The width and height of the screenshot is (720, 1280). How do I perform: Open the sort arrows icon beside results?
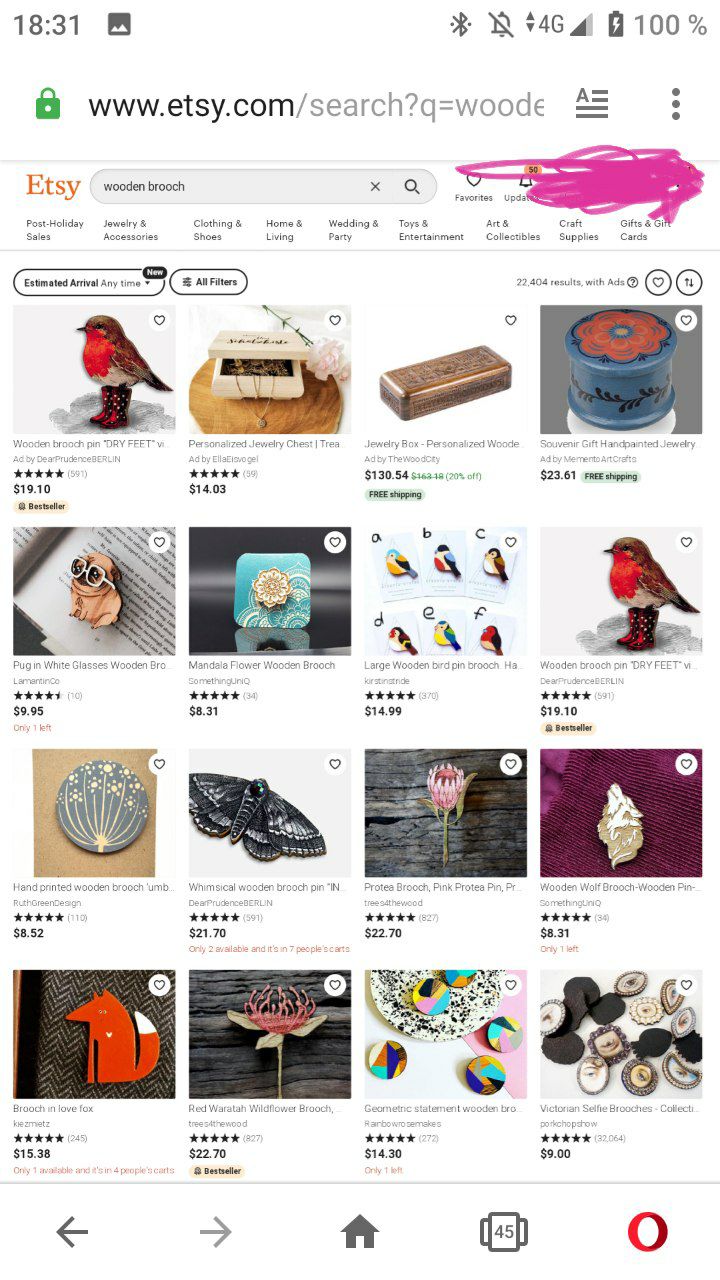[x=689, y=283]
